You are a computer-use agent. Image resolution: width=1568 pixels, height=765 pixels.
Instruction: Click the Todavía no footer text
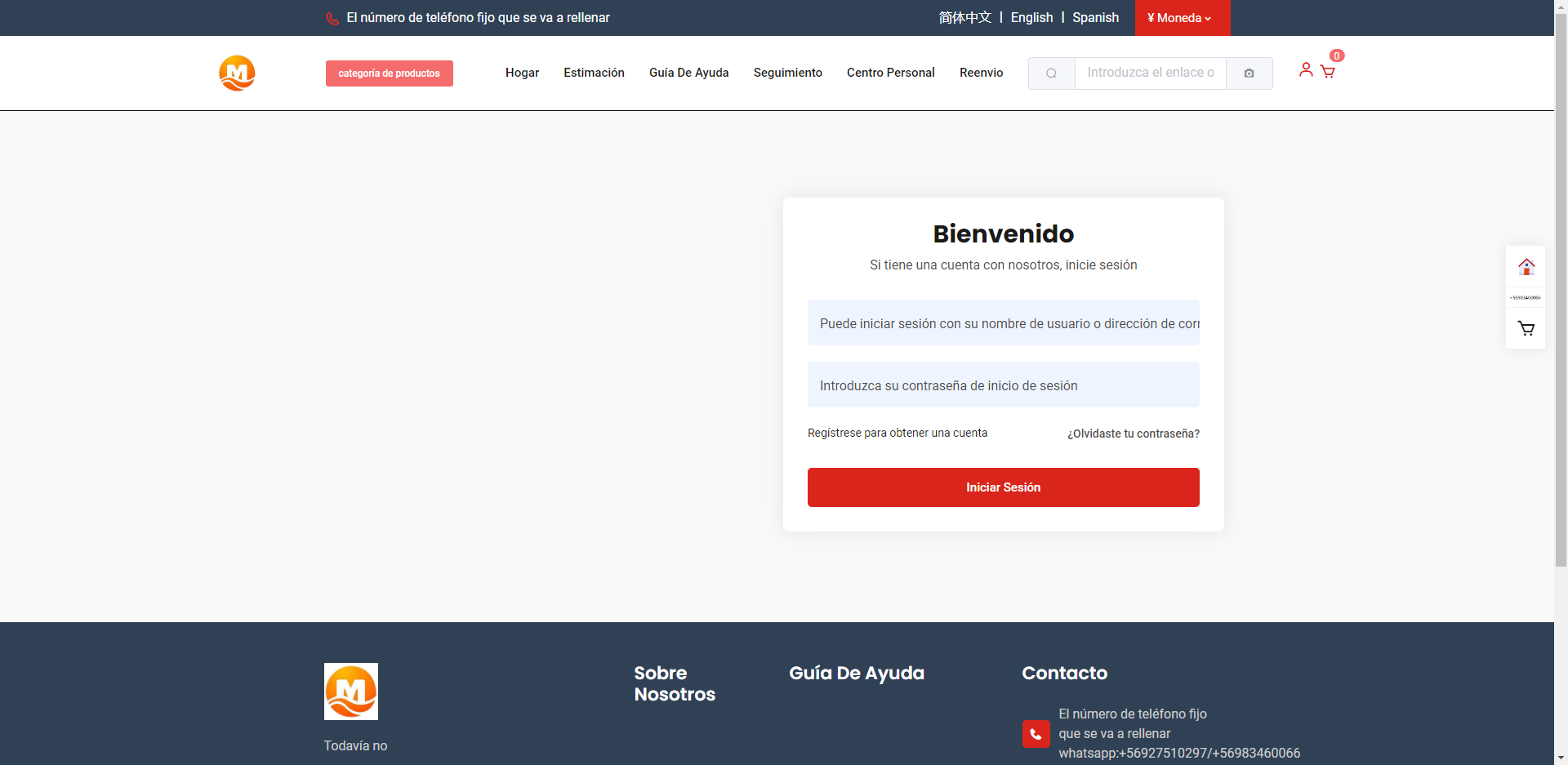coord(355,745)
